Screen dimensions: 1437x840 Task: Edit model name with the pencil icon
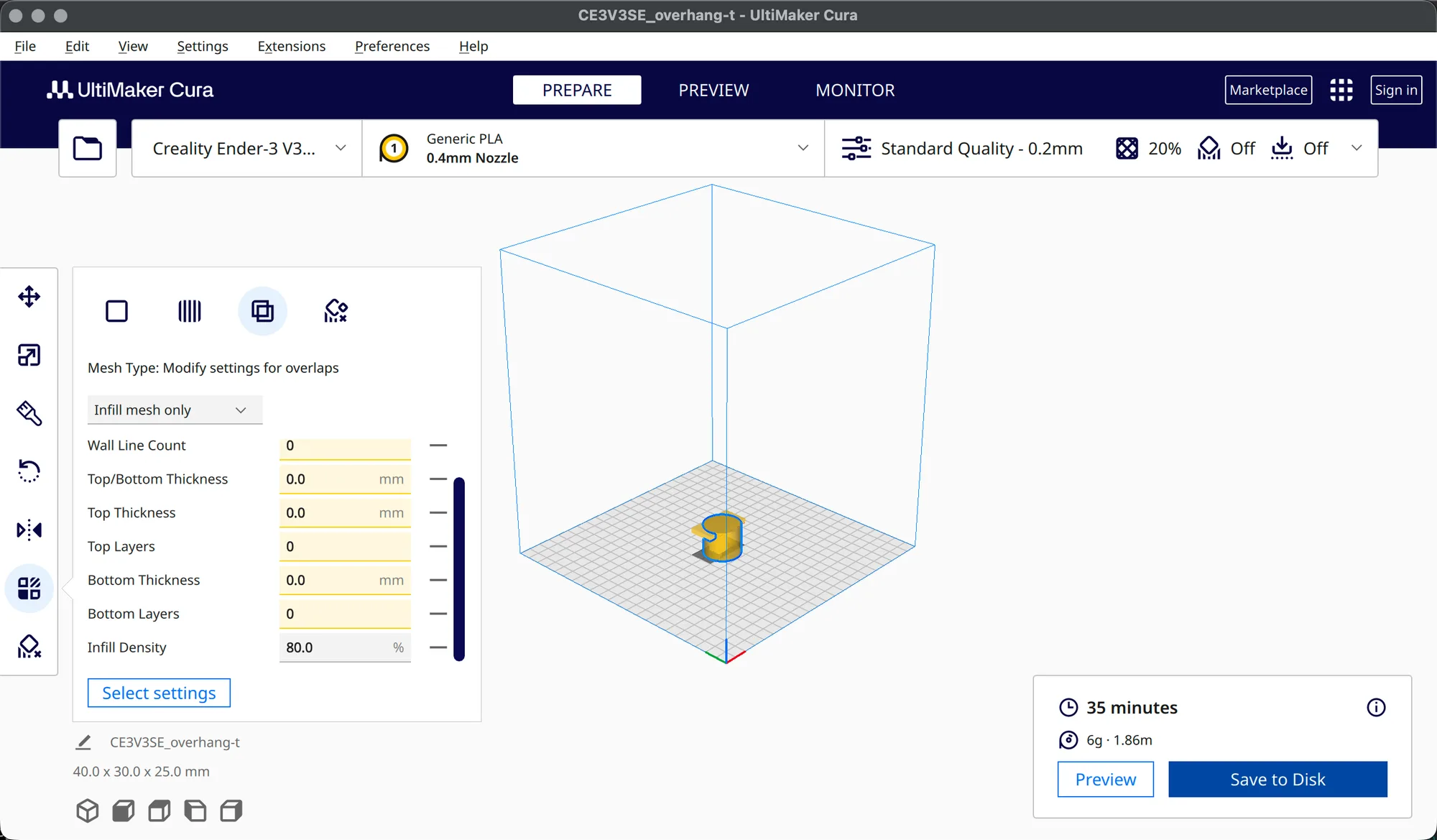click(x=83, y=742)
